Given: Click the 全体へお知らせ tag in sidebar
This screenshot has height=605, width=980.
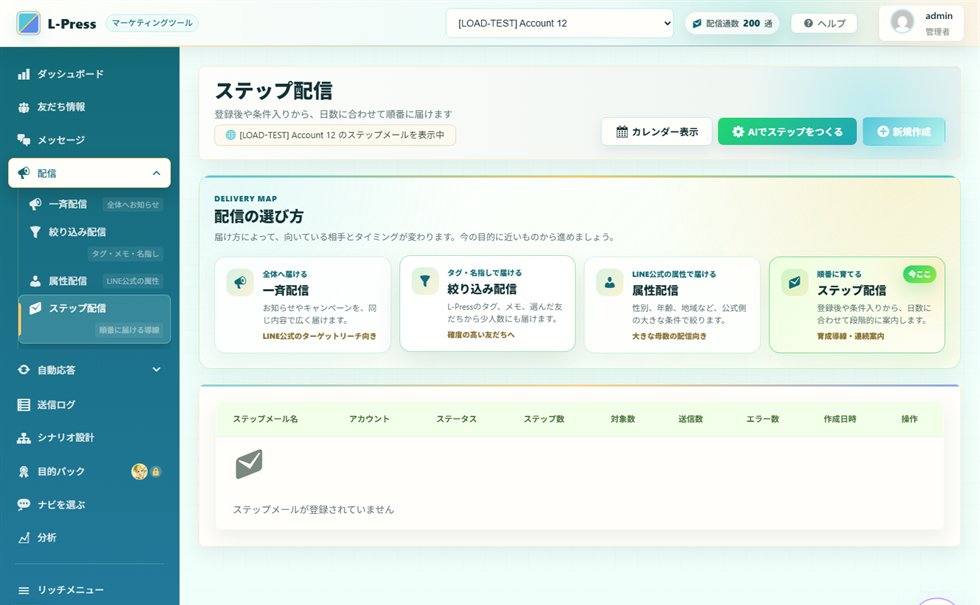Looking at the screenshot, I should pyautogui.click(x=132, y=204).
